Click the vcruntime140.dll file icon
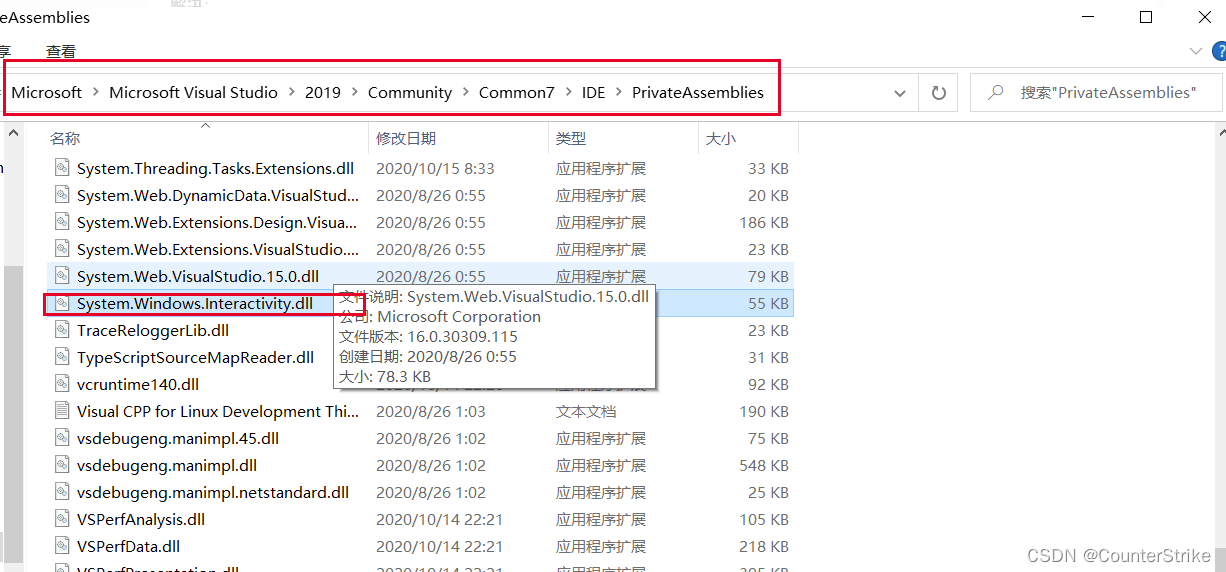This screenshot has width=1226, height=572. 62,384
